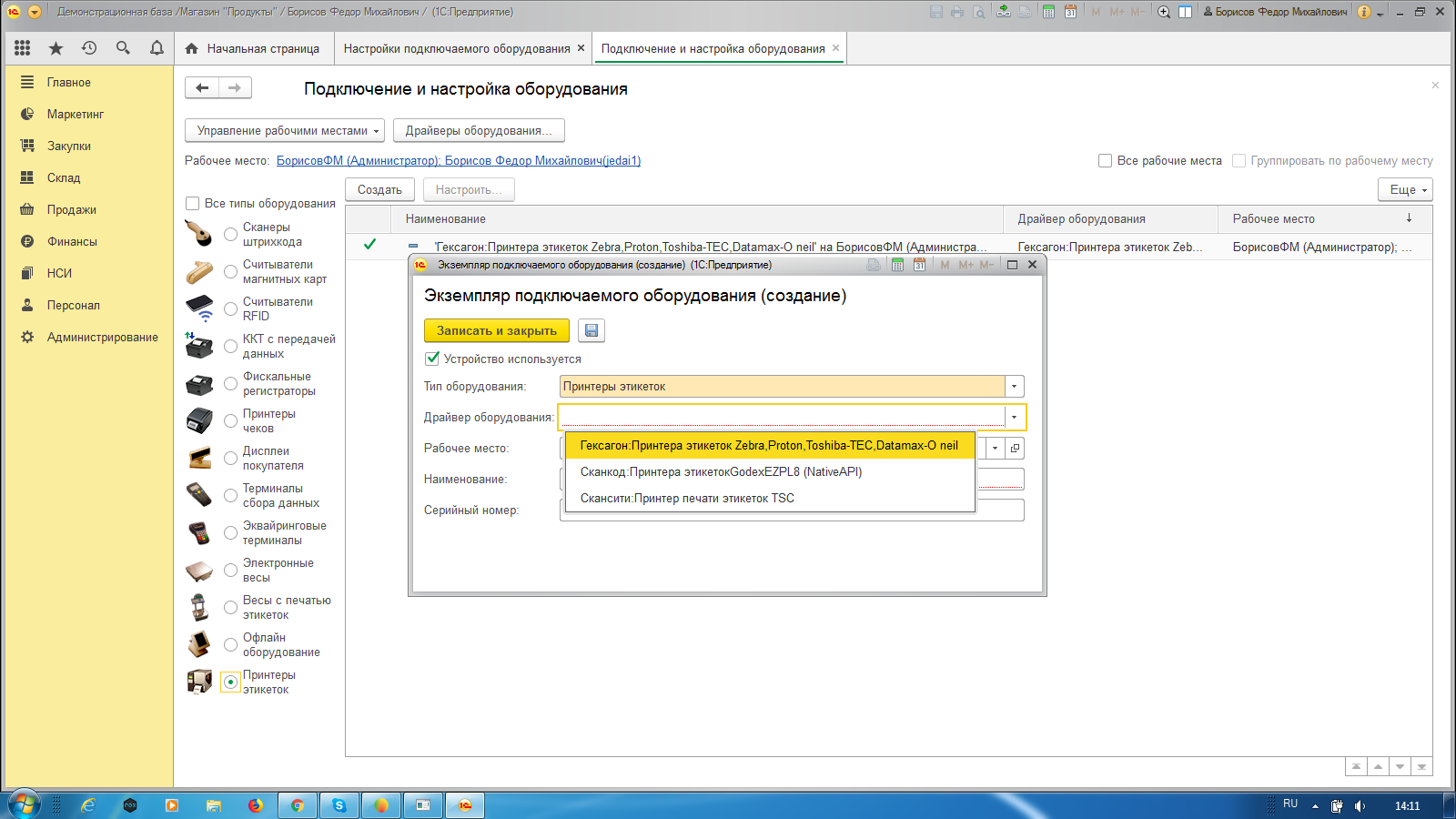Select Принтеры этикеток radio button

point(231,682)
